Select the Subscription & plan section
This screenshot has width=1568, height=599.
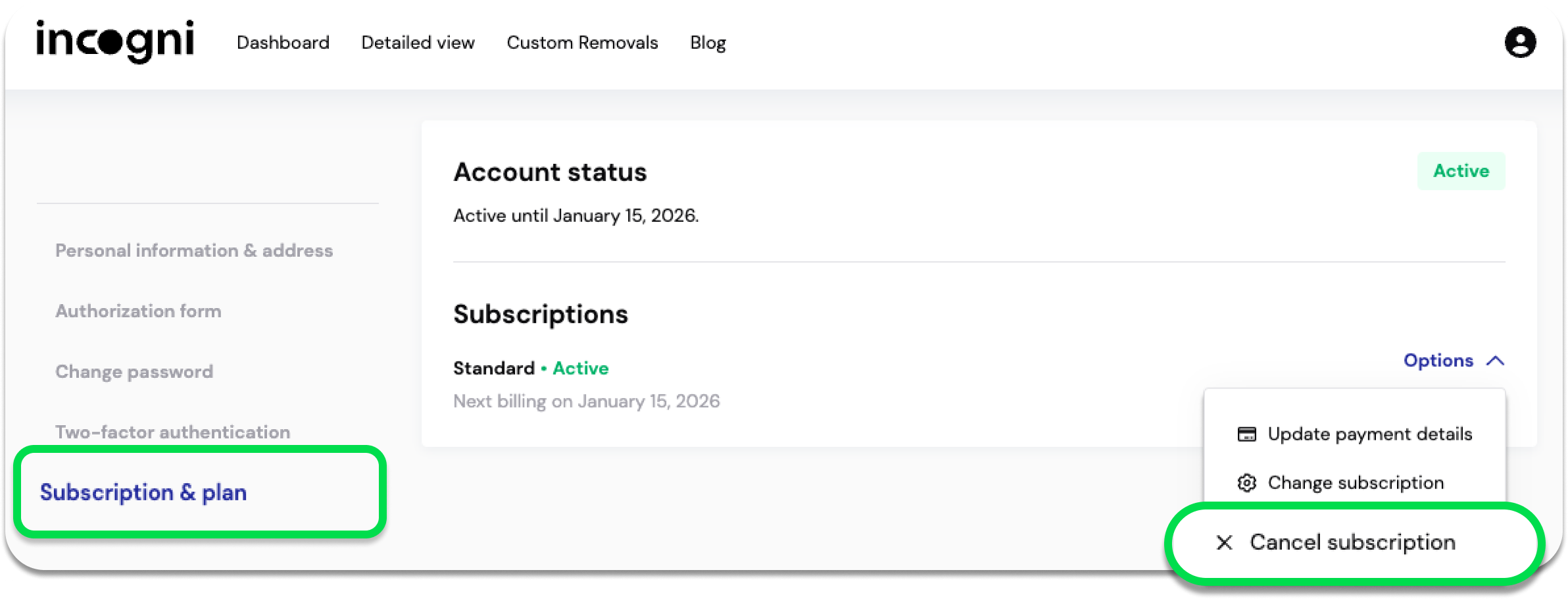click(143, 492)
